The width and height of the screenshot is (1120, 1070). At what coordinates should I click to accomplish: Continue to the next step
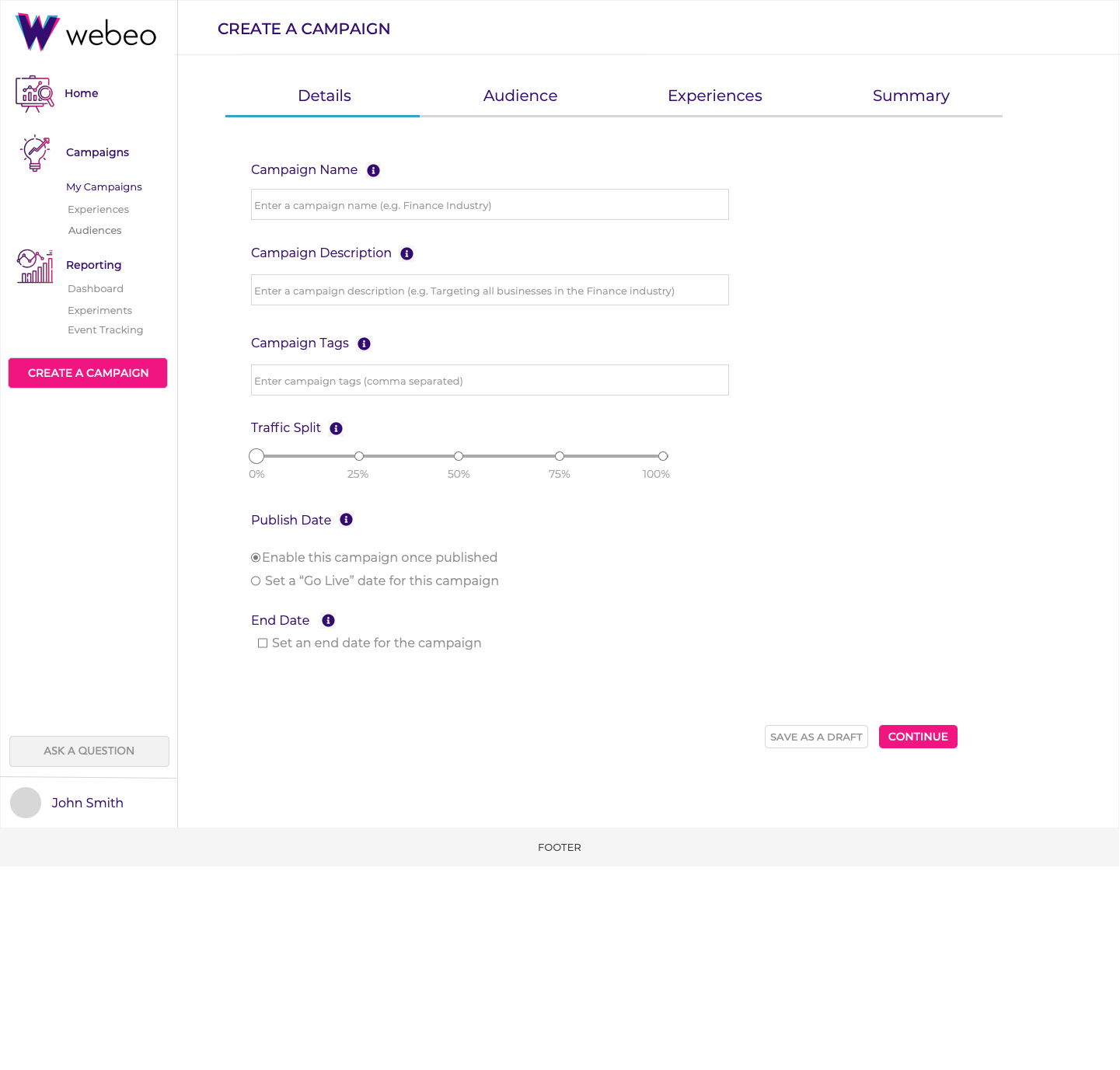pos(918,737)
